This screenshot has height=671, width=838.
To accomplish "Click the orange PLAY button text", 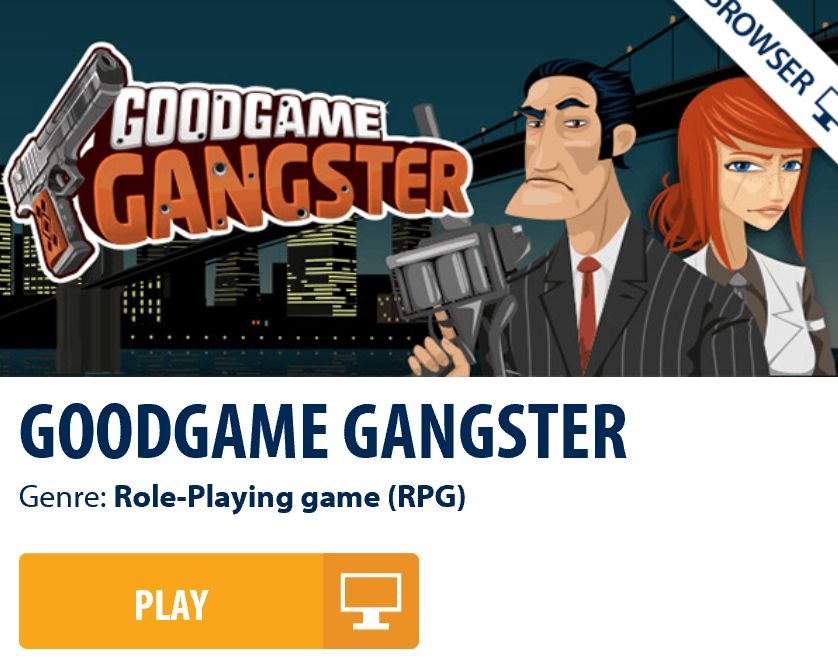I will 171,604.
